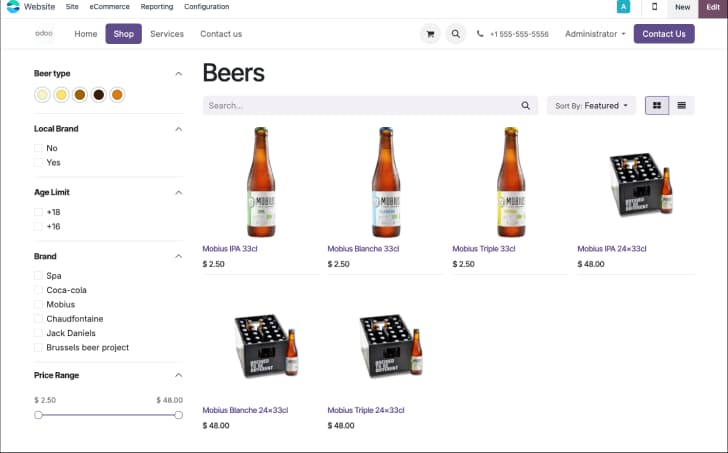The image size is (728, 453).
Task: Open the Site menu
Action: tap(72, 6)
